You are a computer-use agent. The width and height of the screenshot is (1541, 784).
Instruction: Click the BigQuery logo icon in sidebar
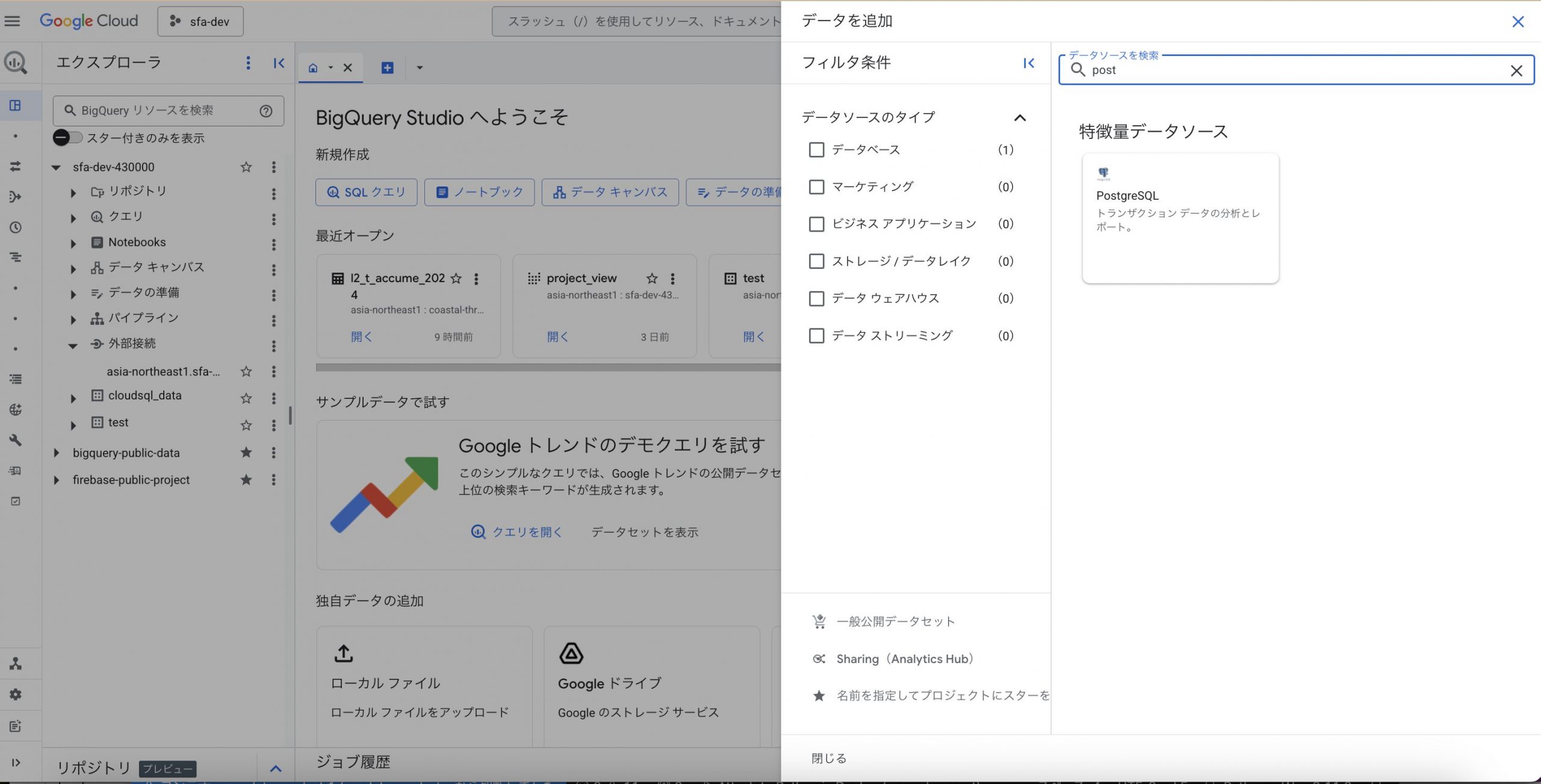pos(15,63)
